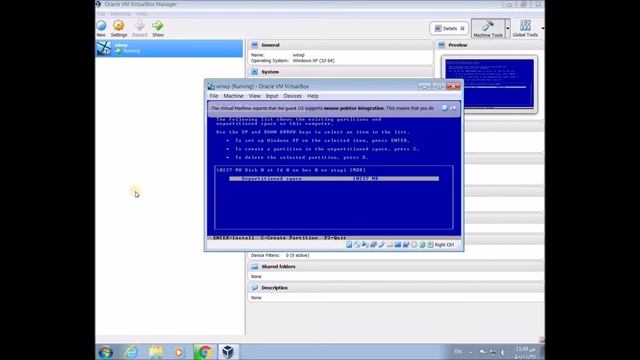Viewport: 640px width, 360px height.
Task: Collapse the General section header
Action: click(340, 45)
